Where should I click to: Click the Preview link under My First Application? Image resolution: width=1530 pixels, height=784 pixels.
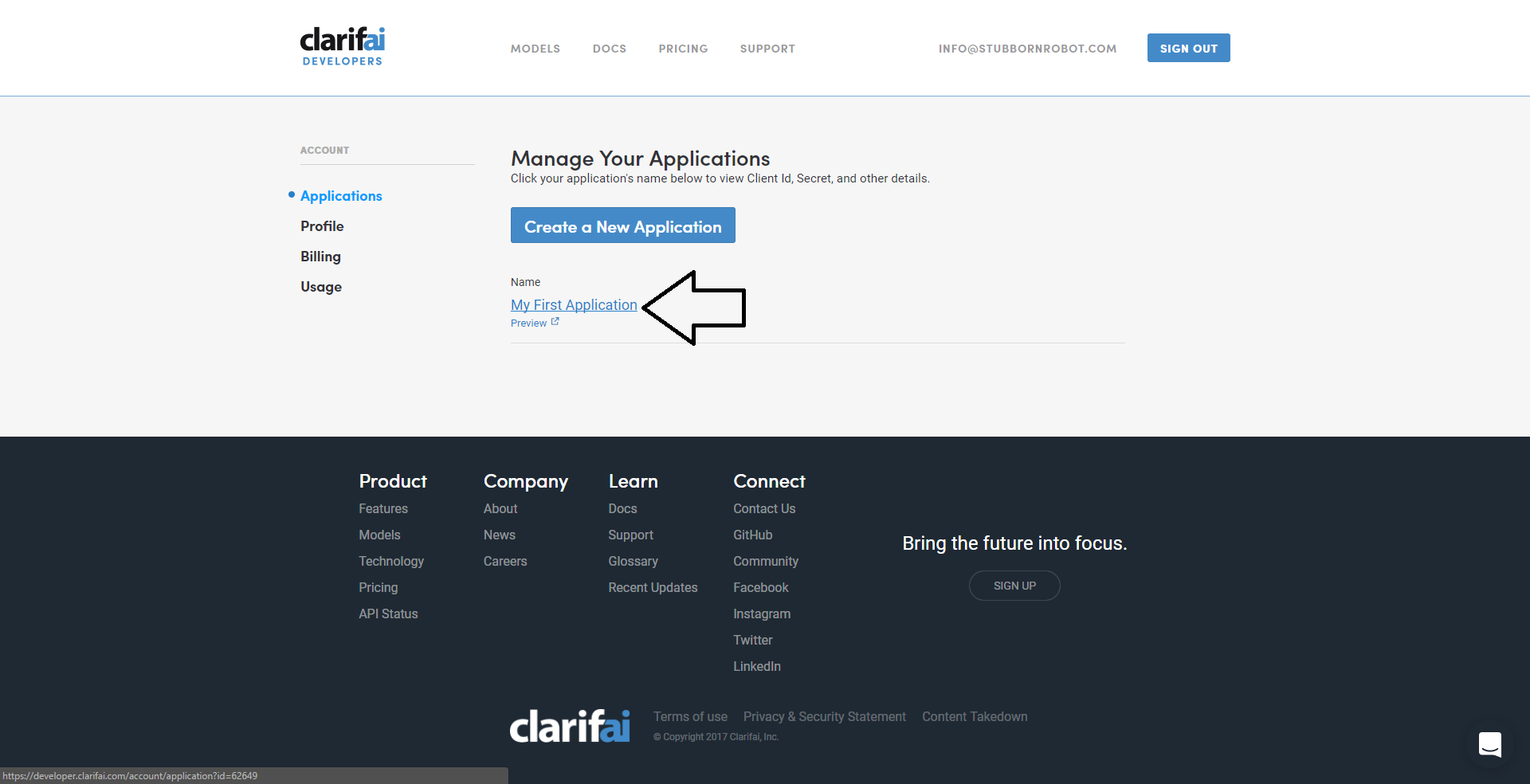[x=535, y=323]
